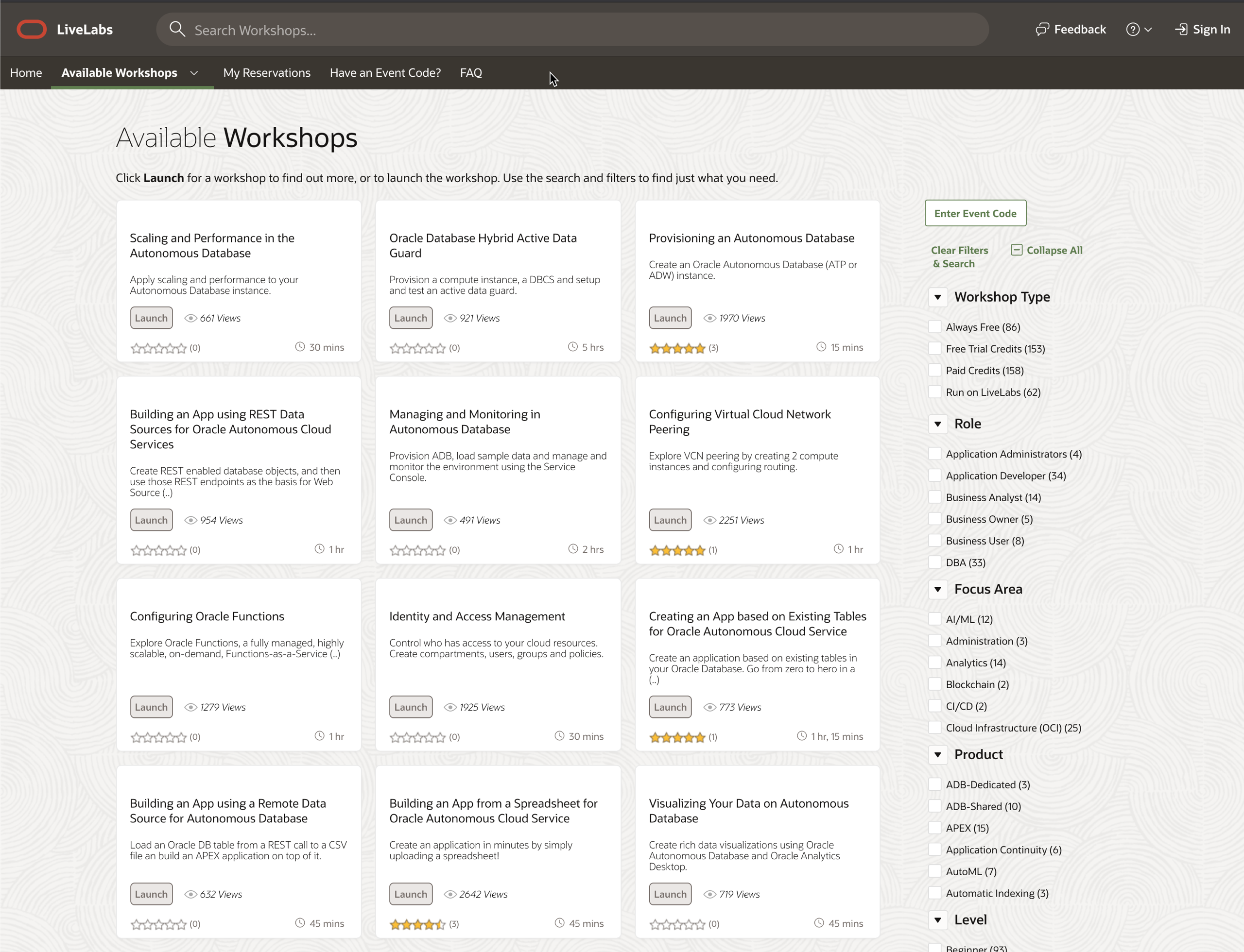Click clock icon next to 2 hrs duration

coord(573,548)
